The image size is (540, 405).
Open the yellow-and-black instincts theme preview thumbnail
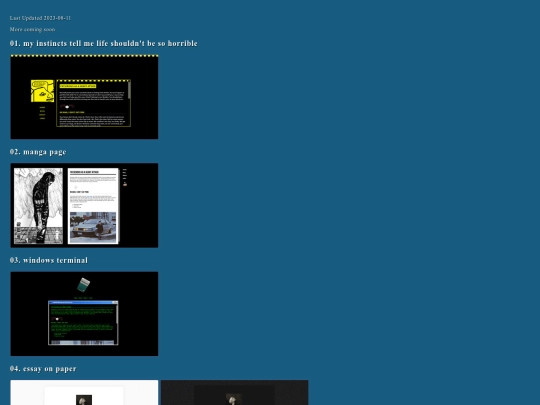[x=84, y=97]
